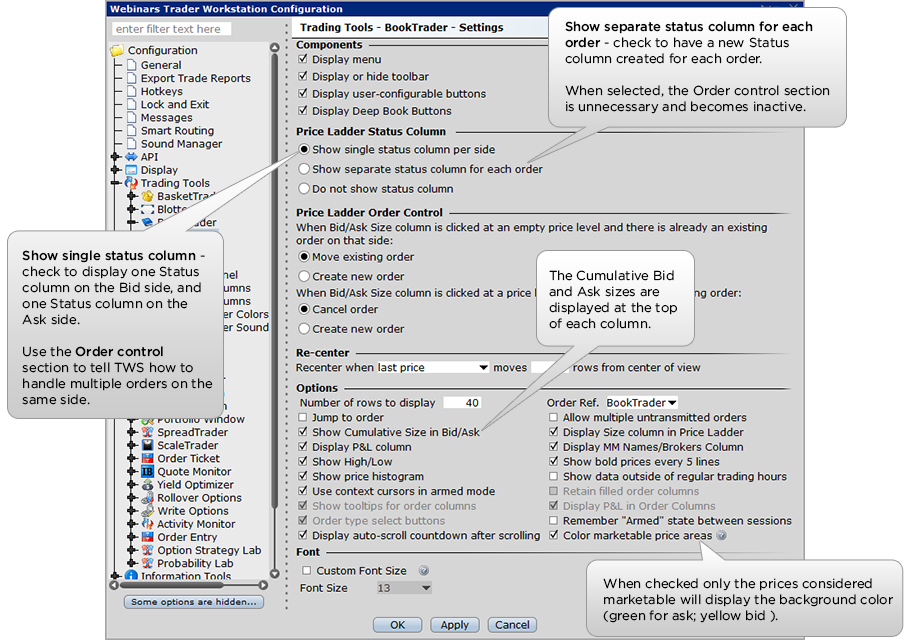Click the Apply button
The width and height of the screenshot is (910, 640).
pos(454,625)
